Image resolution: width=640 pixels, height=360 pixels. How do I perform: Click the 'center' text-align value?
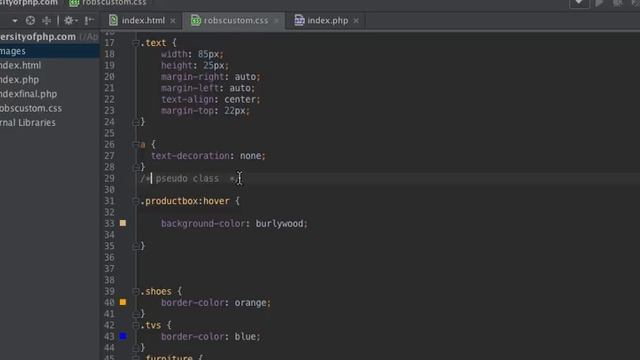point(240,99)
